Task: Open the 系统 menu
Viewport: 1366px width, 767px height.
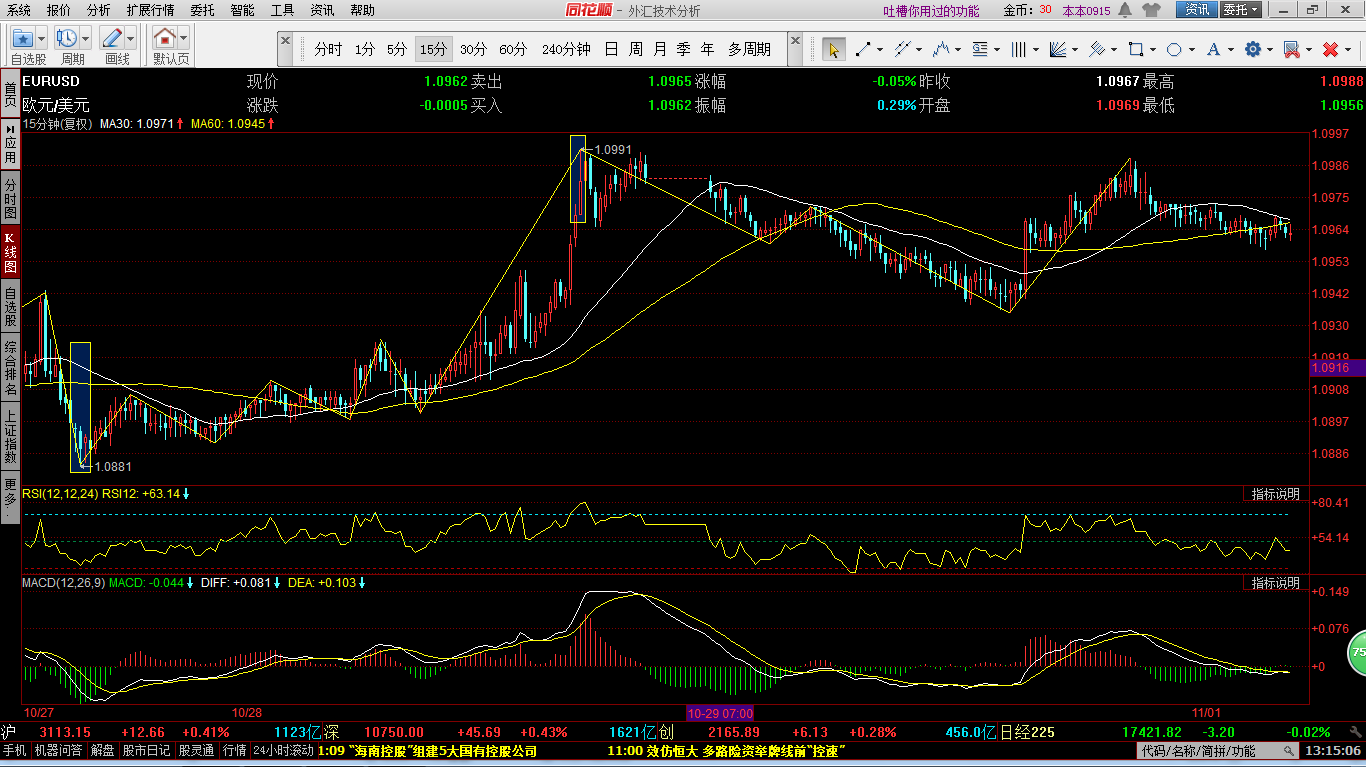Action: (x=18, y=10)
